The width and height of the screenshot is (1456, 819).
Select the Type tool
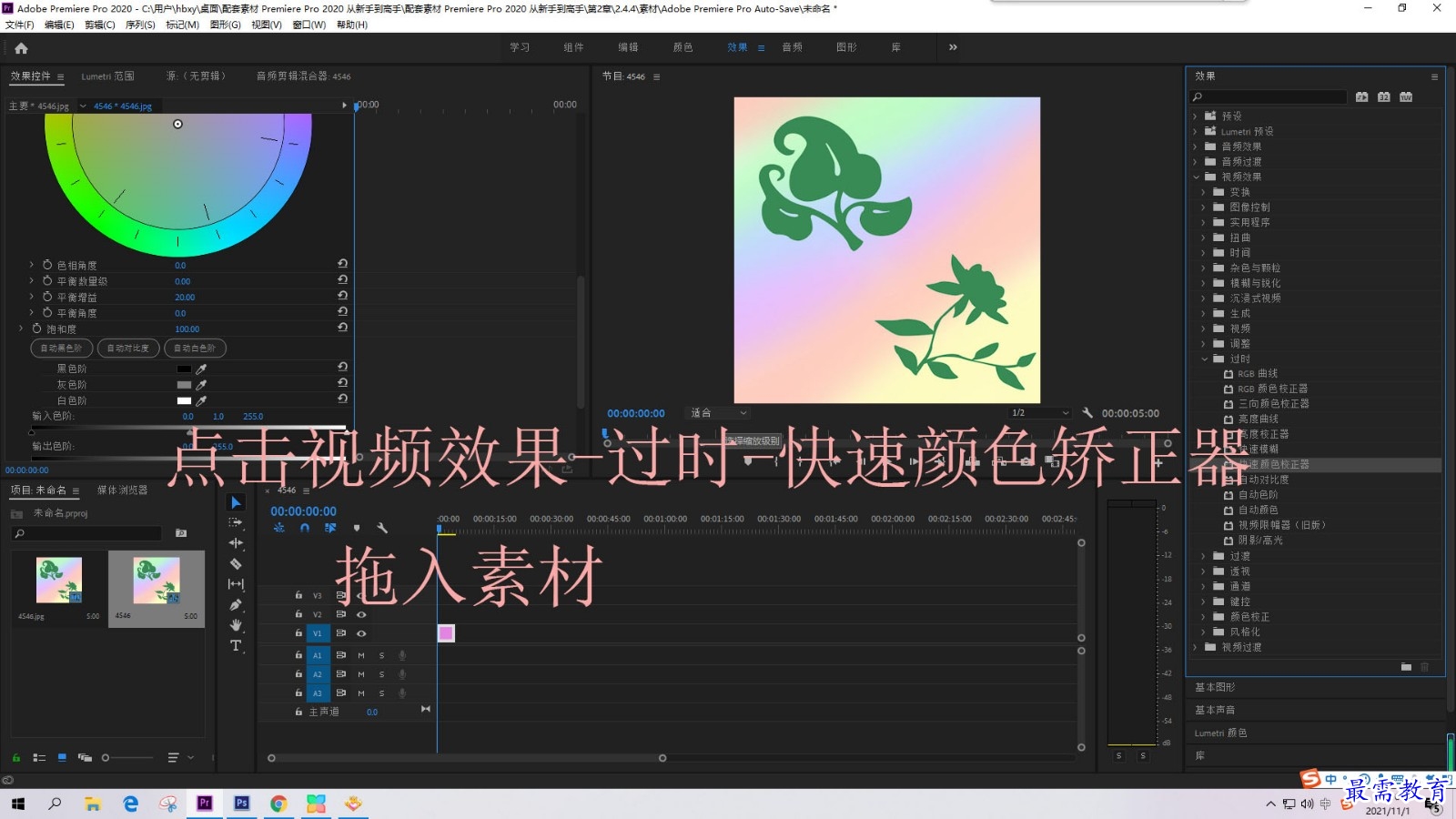point(236,646)
